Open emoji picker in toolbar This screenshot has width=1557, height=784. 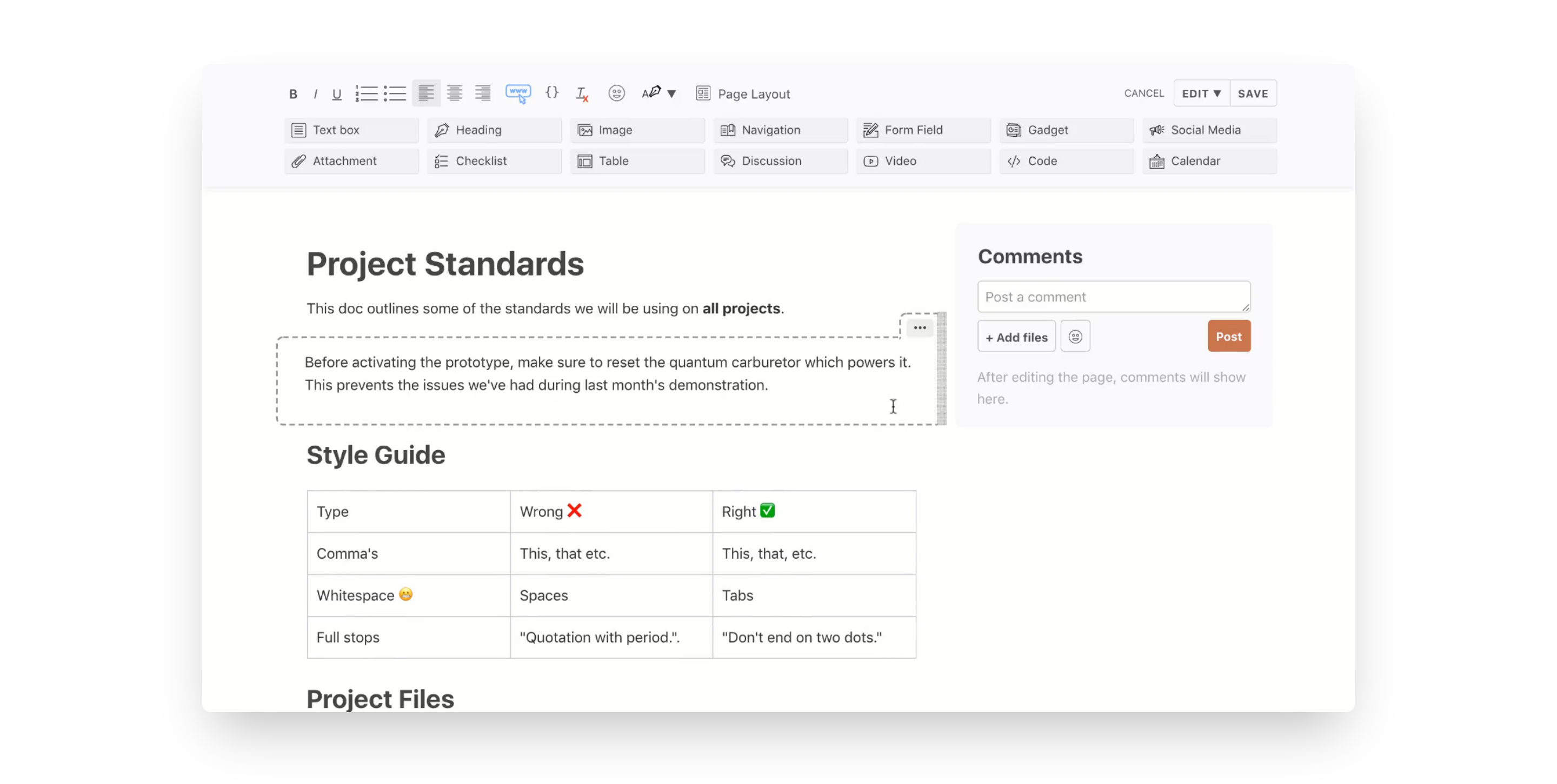(x=616, y=93)
